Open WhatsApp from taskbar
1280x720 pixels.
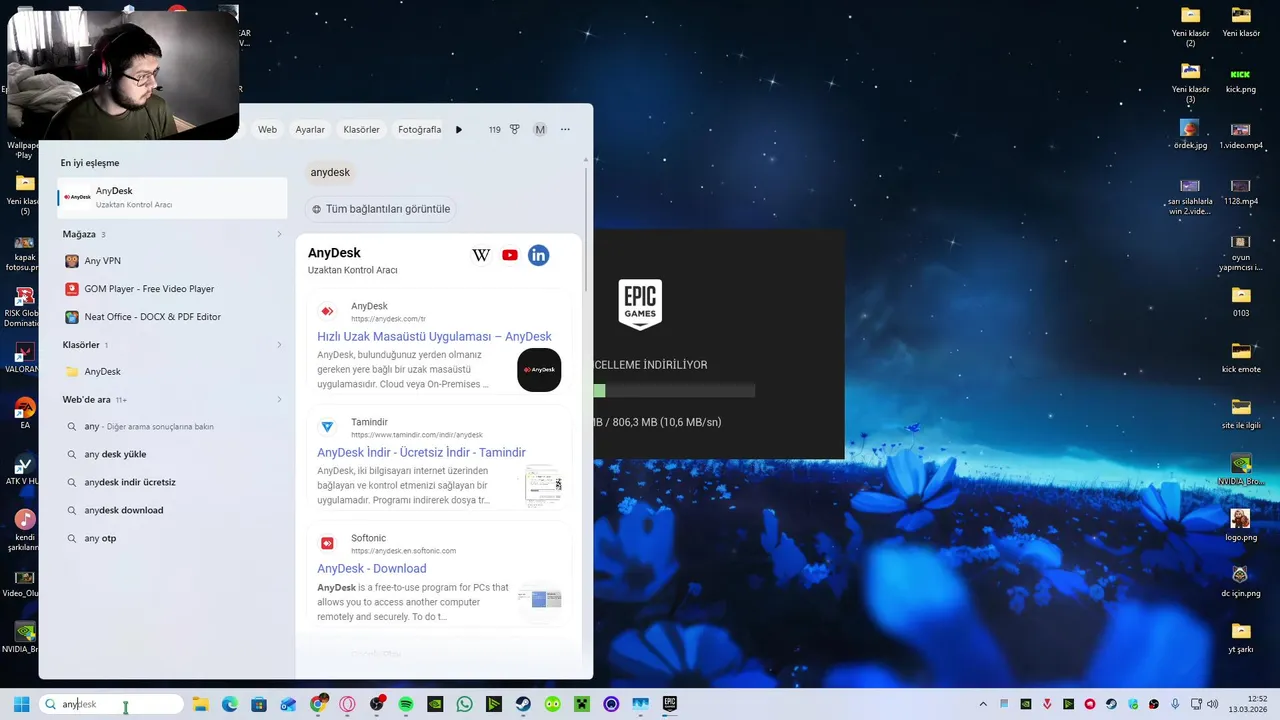[465, 704]
